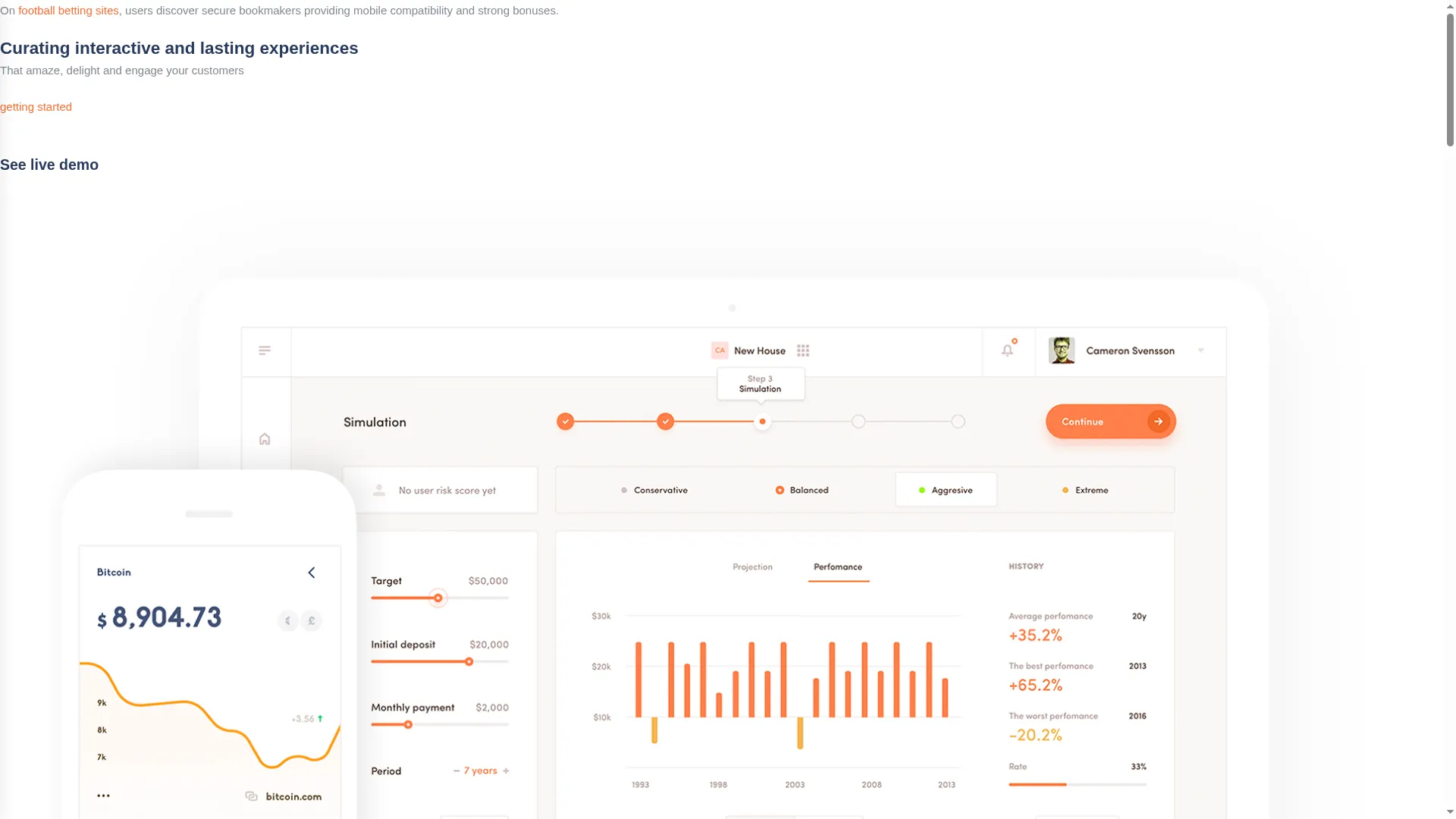Click the link icon beside bitcoin.com

(252, 796)
